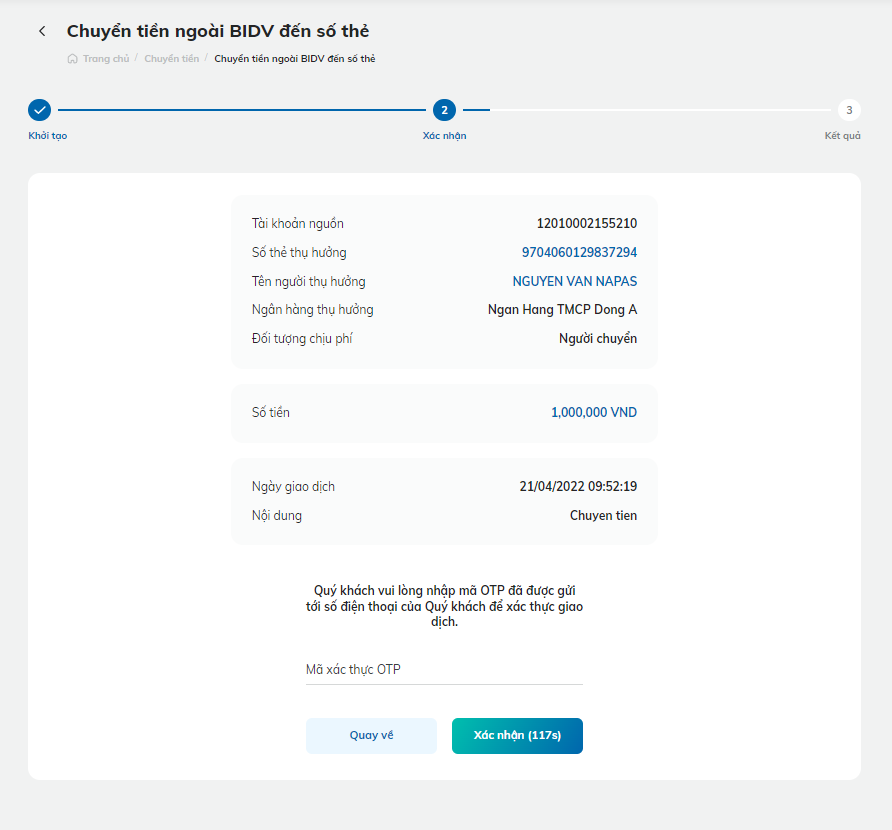Click the home icon in breadcrumb
This screenshot has height=830, width=892.
click(x=72, y=59)
